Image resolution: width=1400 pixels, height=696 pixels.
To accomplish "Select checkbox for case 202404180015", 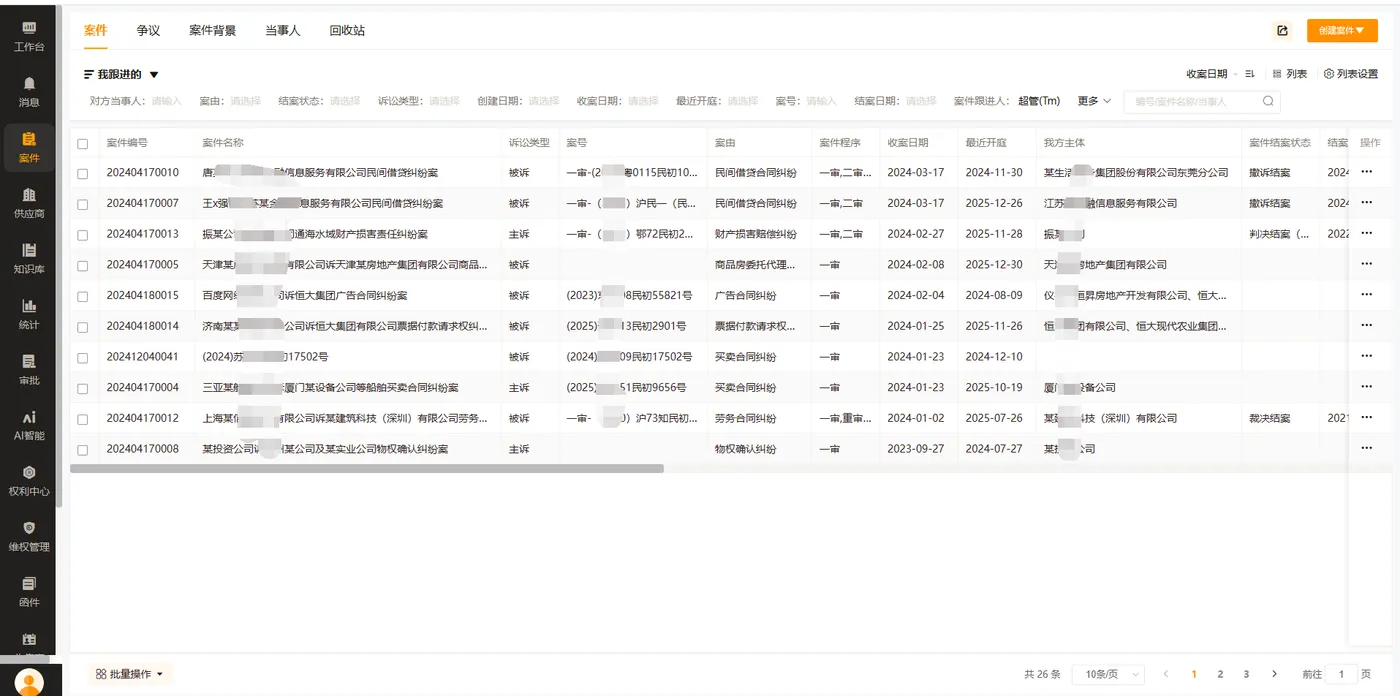I will click(x=83, y=296).
